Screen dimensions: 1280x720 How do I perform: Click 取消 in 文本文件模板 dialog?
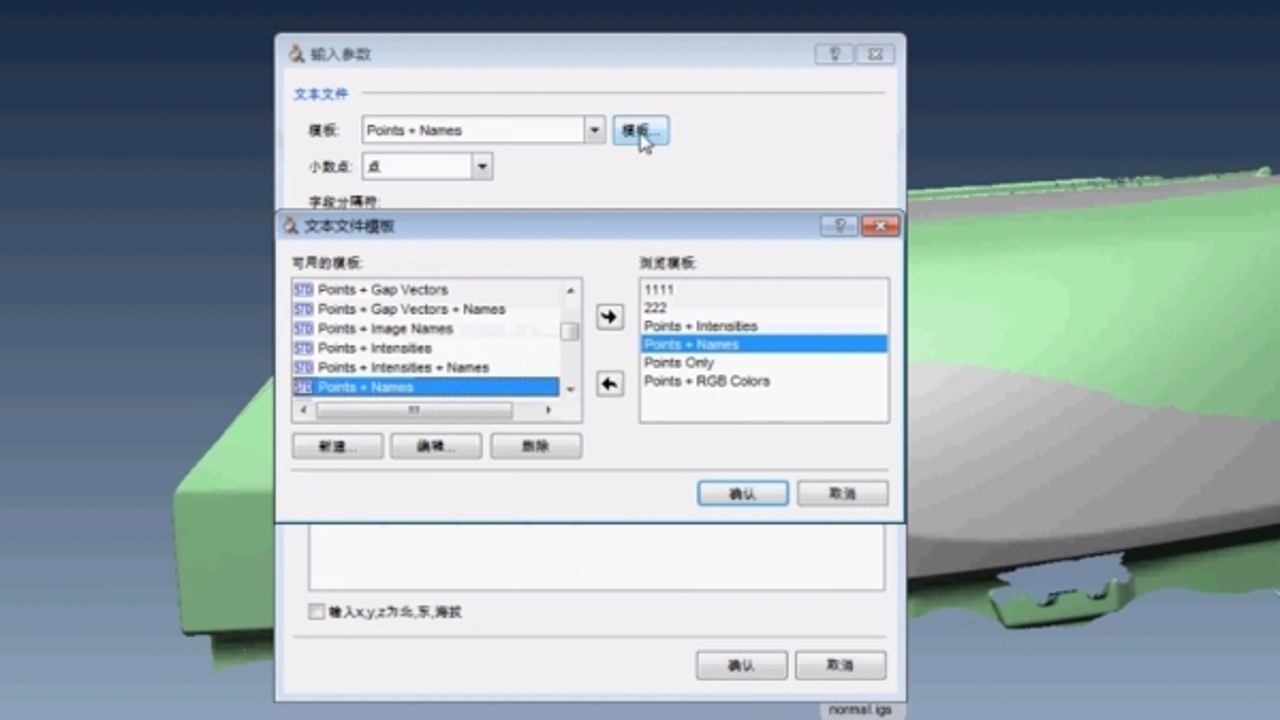pyautogui.click(x=842, y=494)
